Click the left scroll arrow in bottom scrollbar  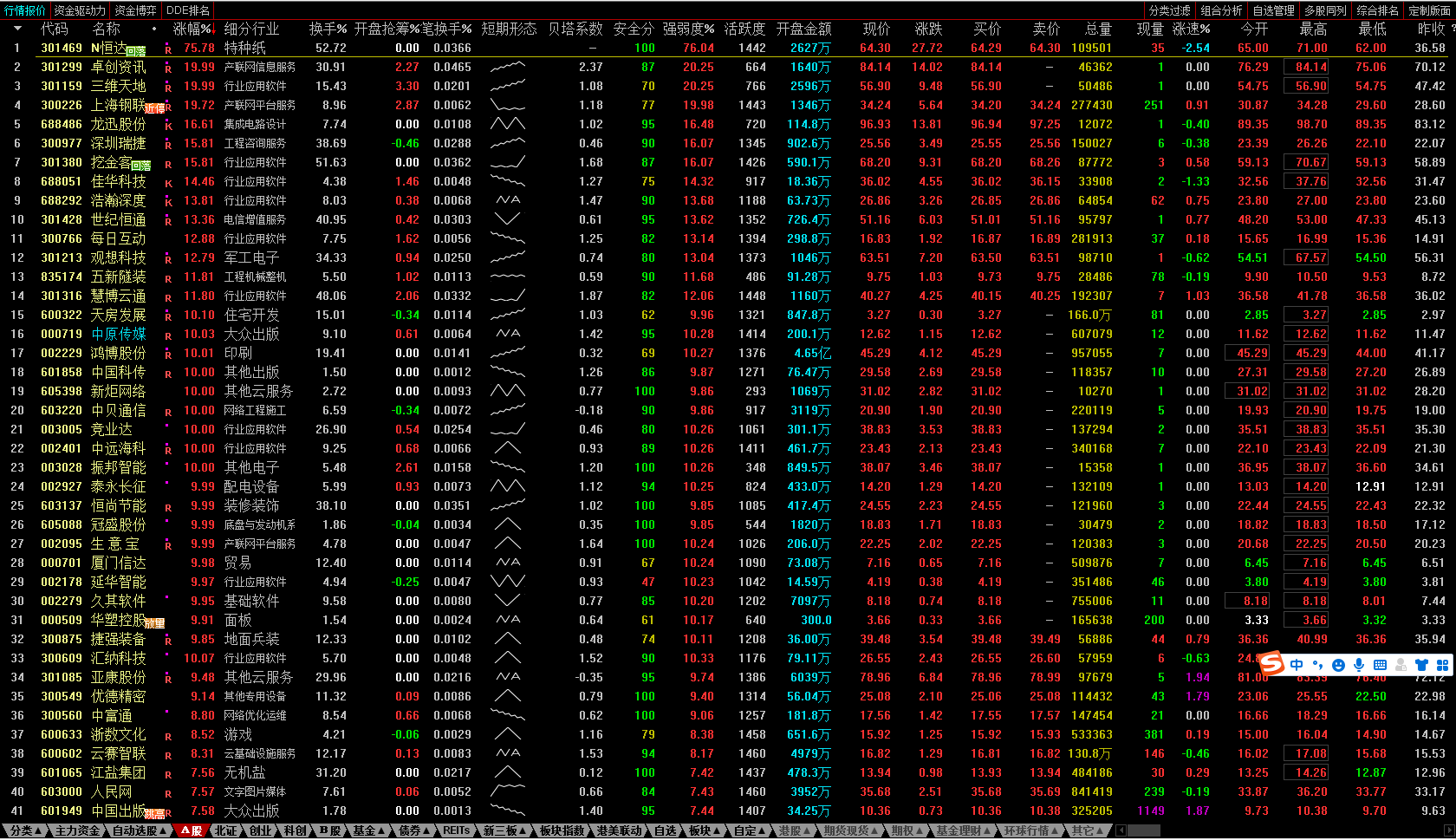coord(1120,830)
